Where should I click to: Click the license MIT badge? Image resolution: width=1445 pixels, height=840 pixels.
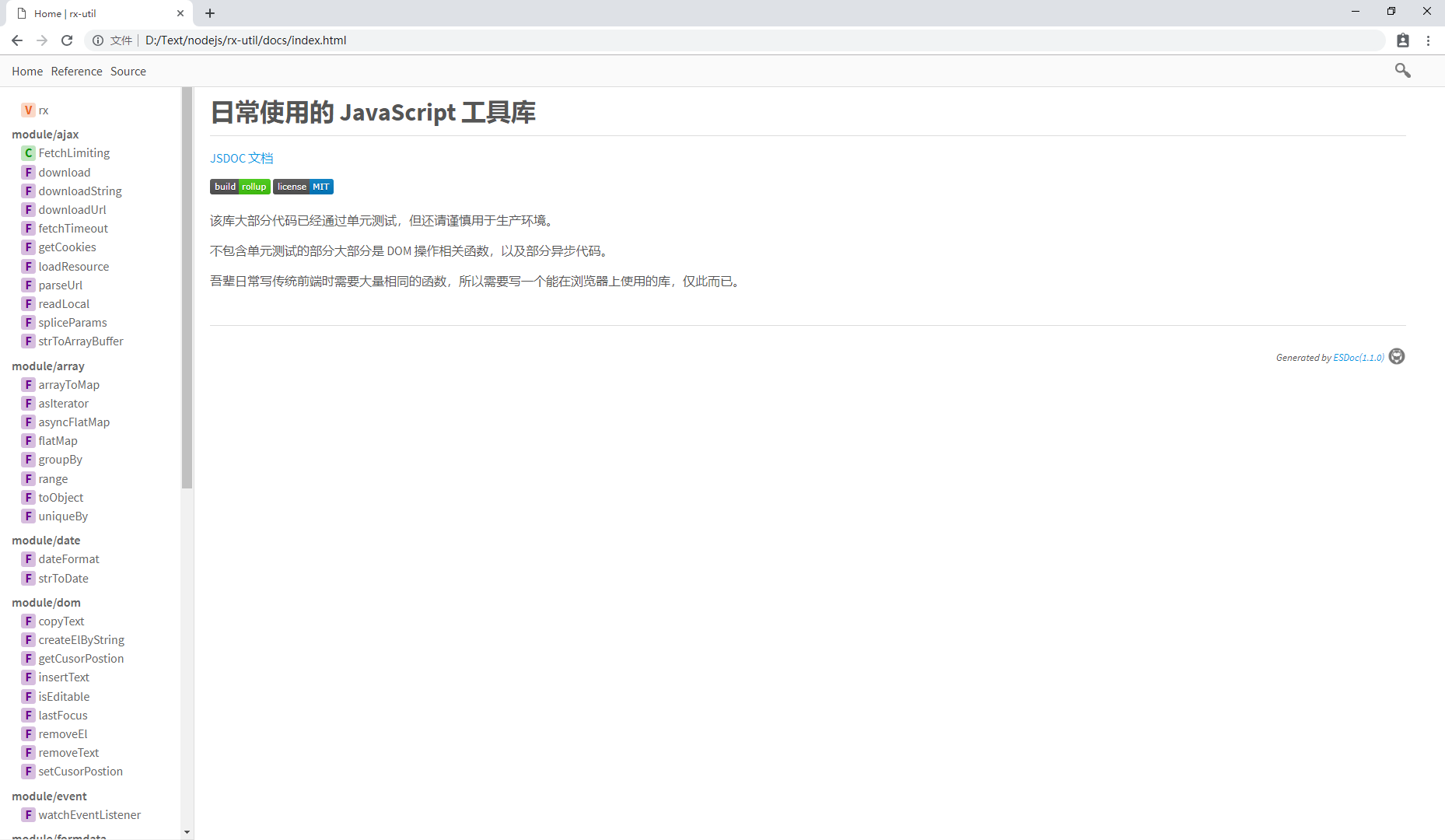tap(303, 187)
